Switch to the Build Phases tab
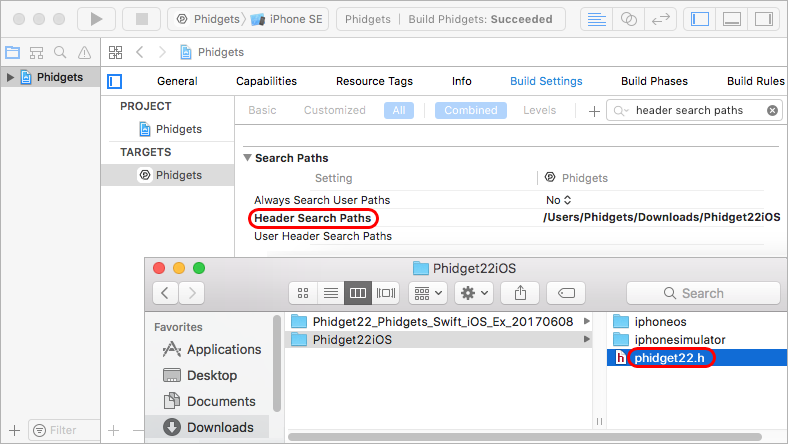788x444 pixels. point(654,81)
